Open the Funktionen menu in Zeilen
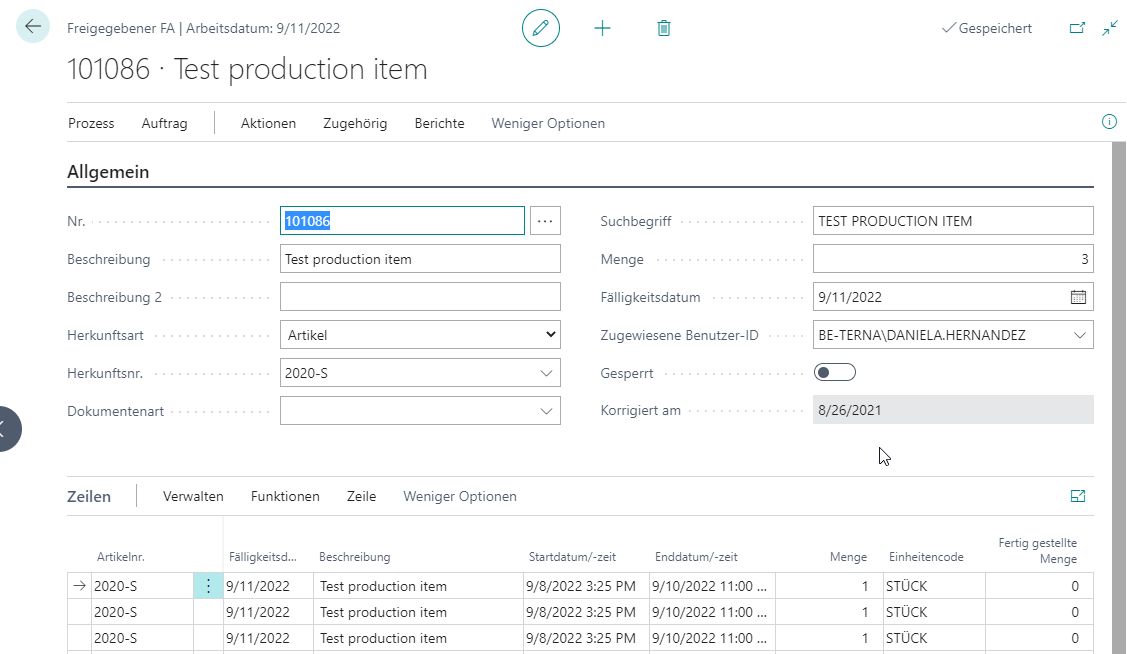Screen dimensions: 1127x654 [285, 496]
